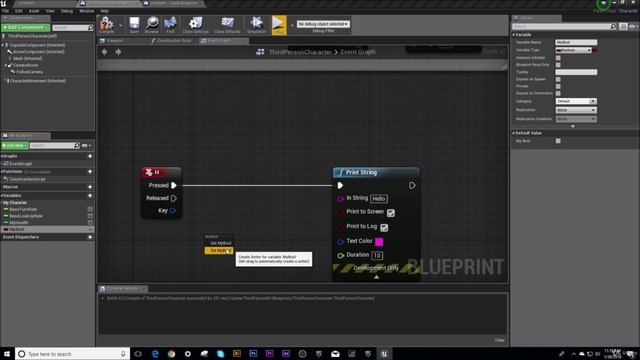Open the debug object selector dropdown
The height and width of the screenshot is (360, 640).
pos(323,24)
